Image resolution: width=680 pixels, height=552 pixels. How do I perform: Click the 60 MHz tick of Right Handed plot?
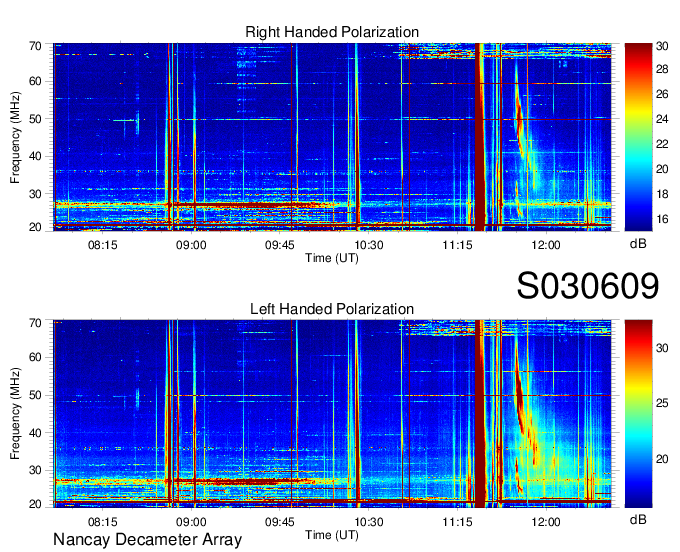[35, 82]
